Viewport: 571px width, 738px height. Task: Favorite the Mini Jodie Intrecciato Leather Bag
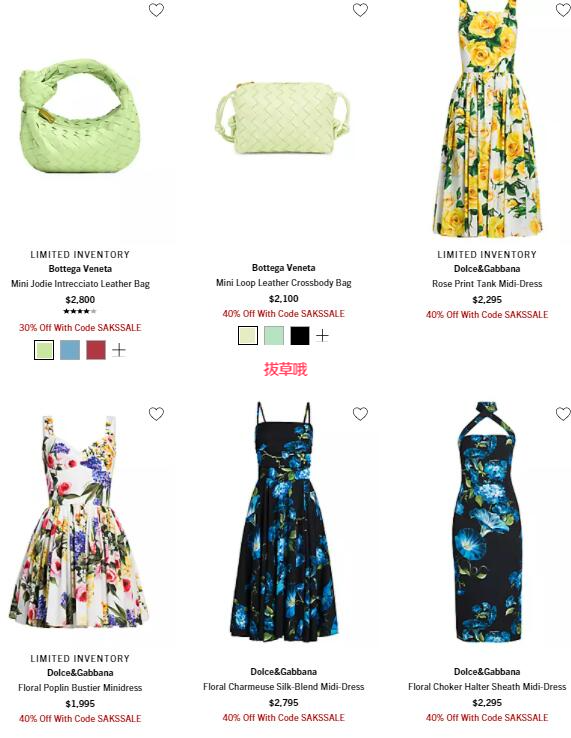(x=156, y=10)
